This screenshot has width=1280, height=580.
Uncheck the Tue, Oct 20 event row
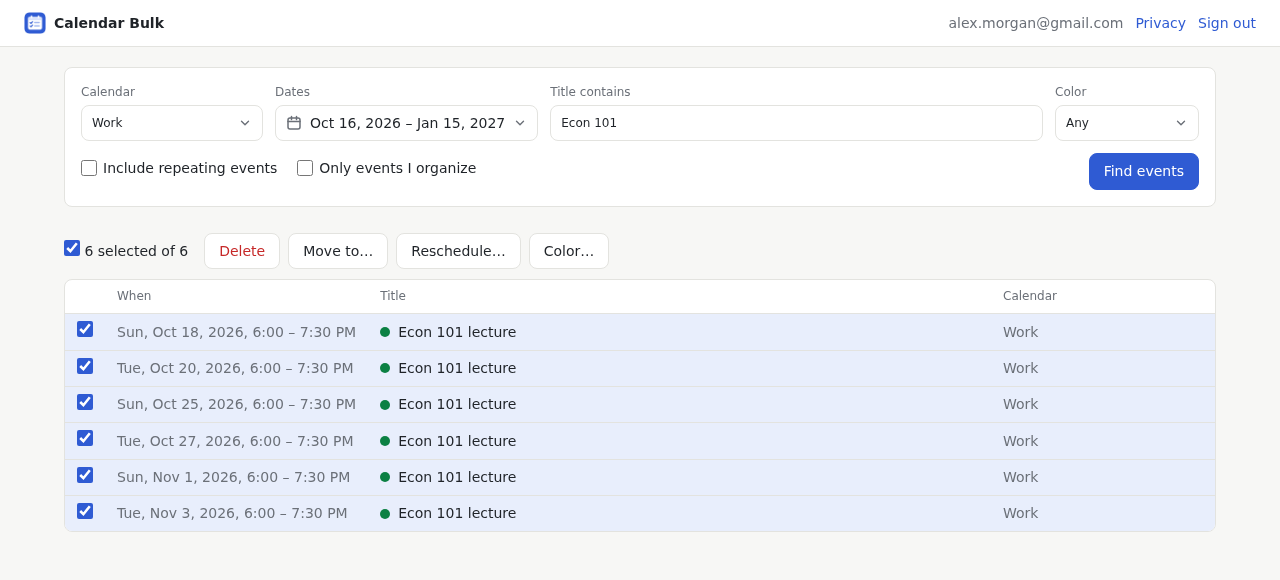[85, 366]
